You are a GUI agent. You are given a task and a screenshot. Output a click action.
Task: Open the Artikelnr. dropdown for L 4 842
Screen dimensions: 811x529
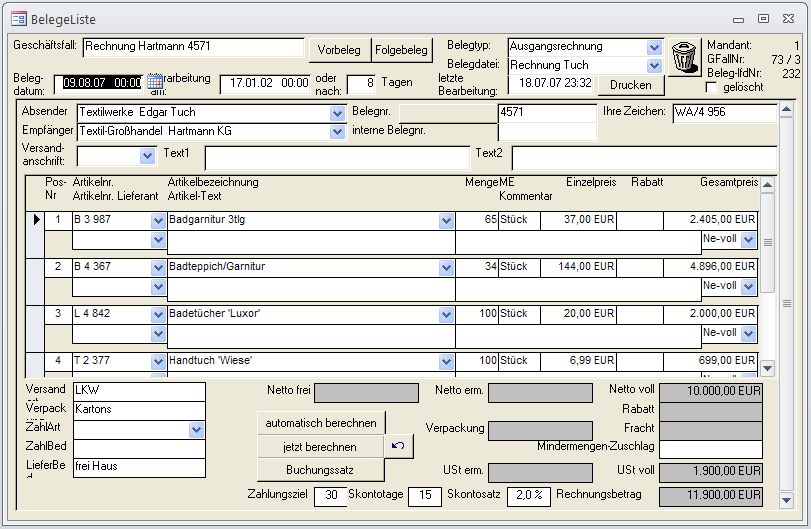[158, 314]
